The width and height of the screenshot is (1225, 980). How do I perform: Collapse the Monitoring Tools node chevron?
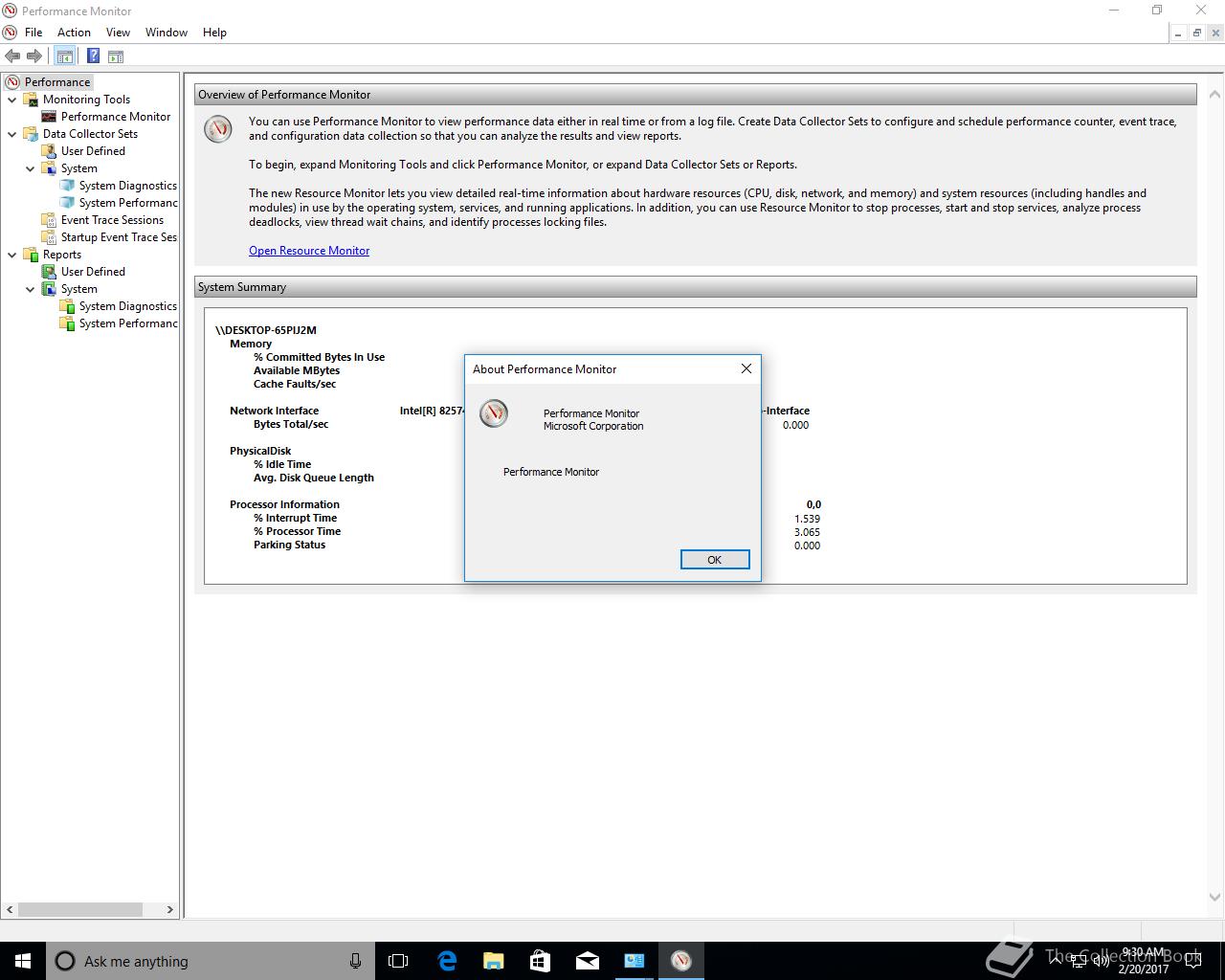pyautogui.click(x=12, y=100)
